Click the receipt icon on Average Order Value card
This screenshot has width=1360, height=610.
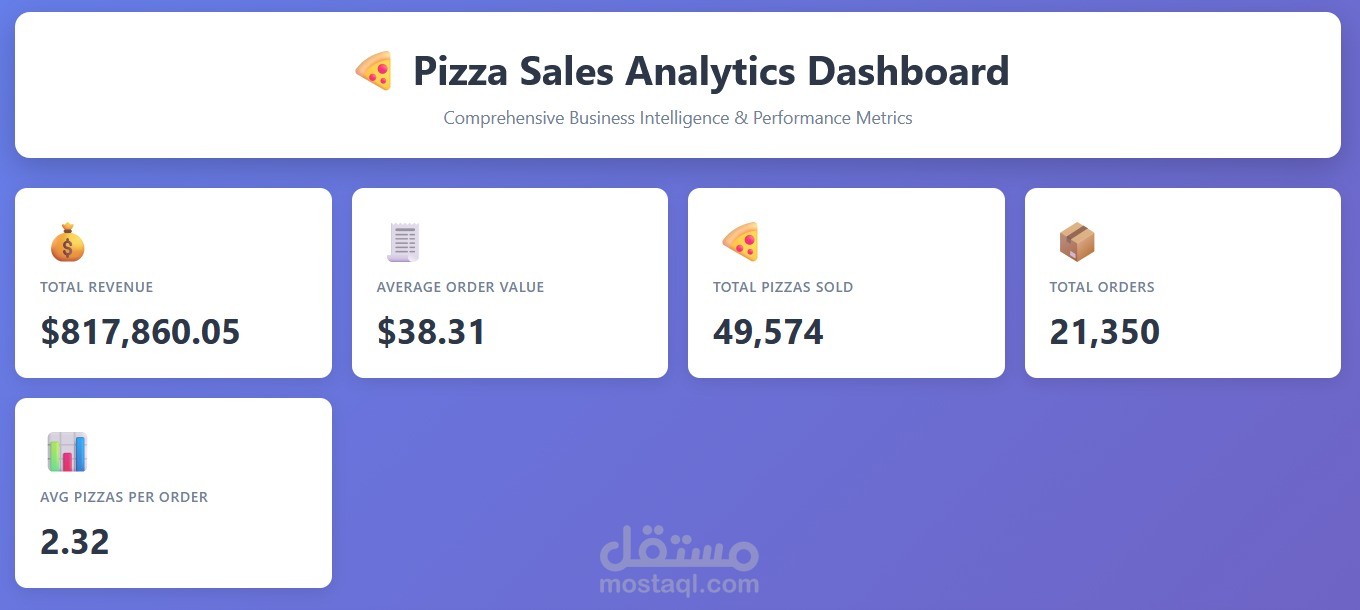(x=403, y=241)
